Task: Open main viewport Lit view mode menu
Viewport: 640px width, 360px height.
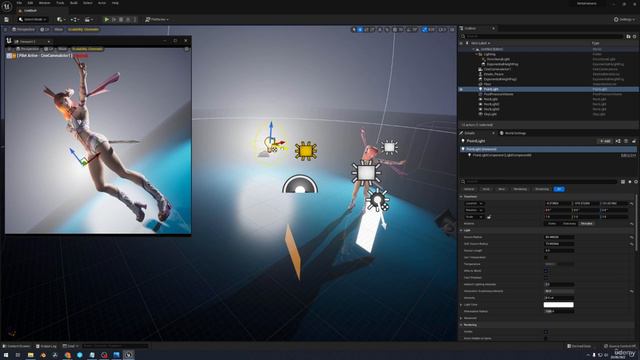Action: pos(45,29)
